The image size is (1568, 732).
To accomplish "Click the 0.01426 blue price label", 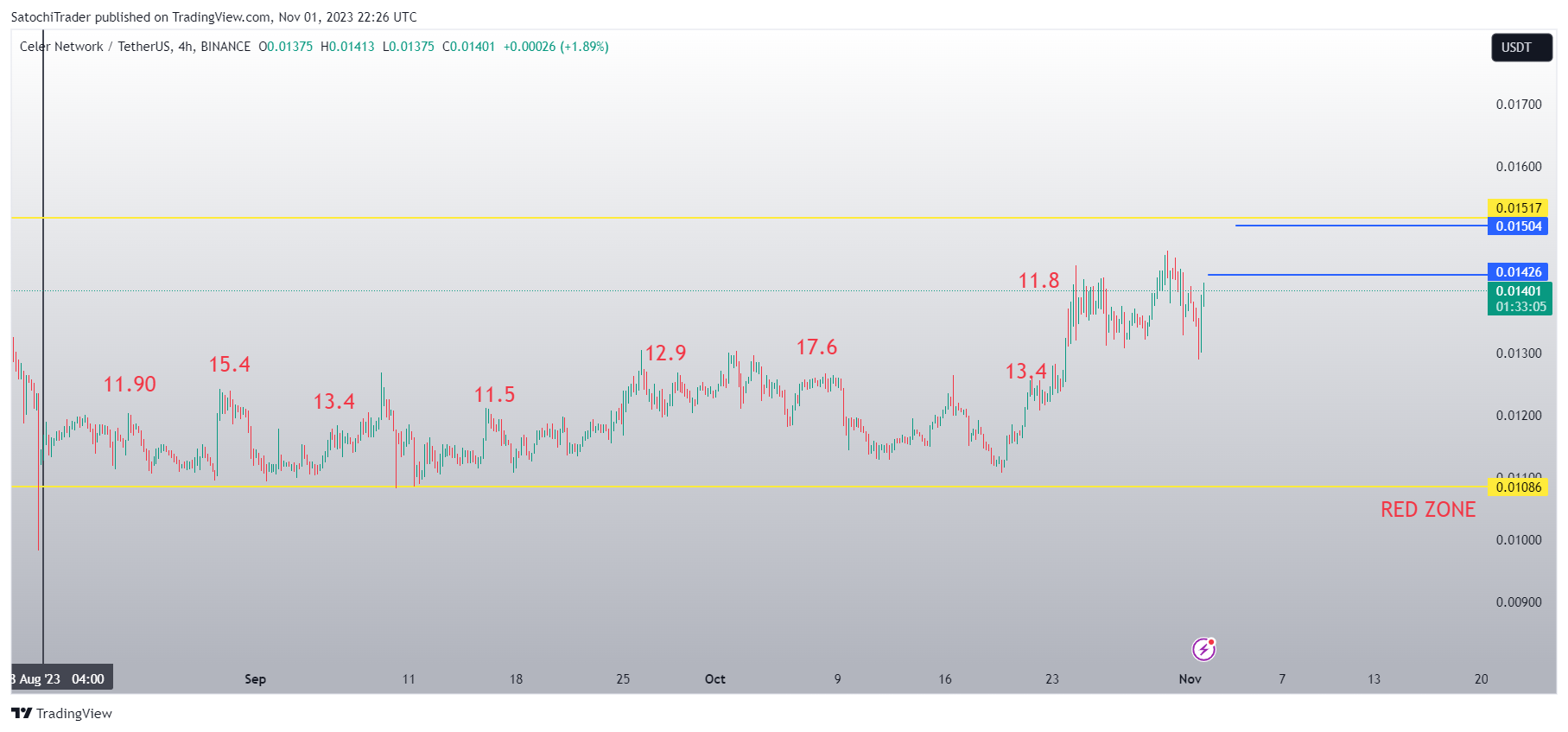I will 1518,272.
